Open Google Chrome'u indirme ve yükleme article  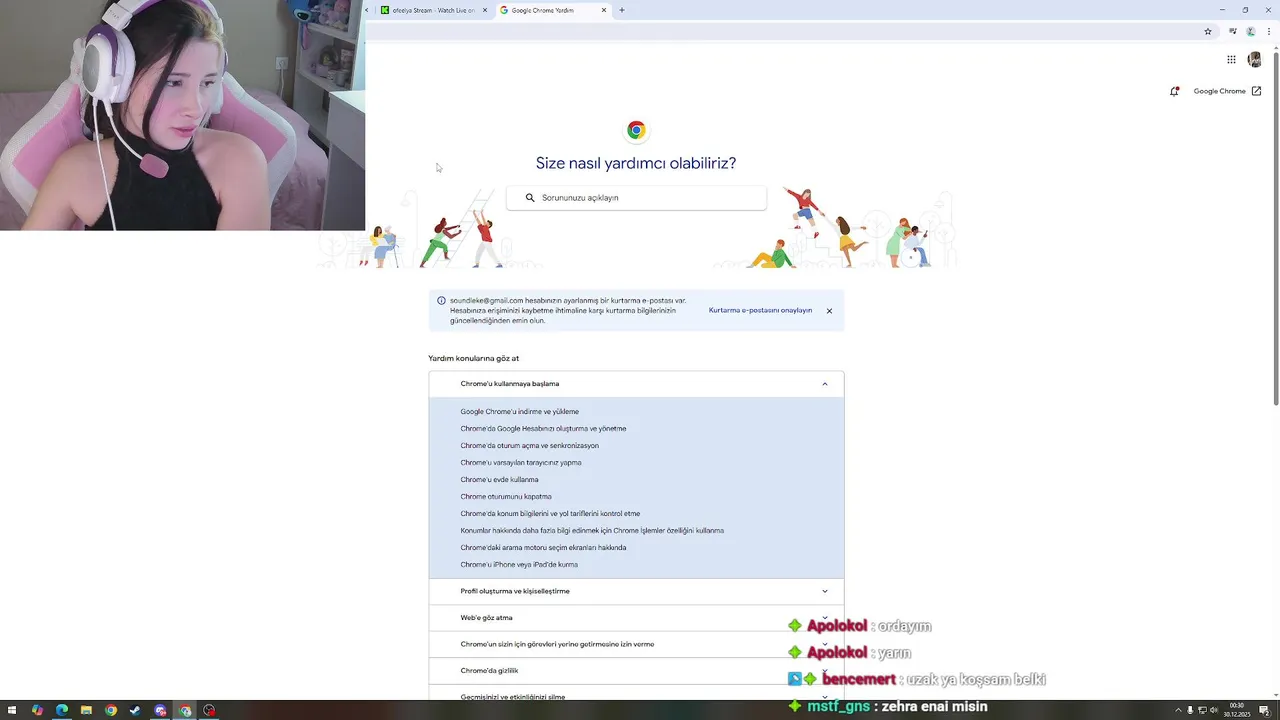[x=519, y=412]
